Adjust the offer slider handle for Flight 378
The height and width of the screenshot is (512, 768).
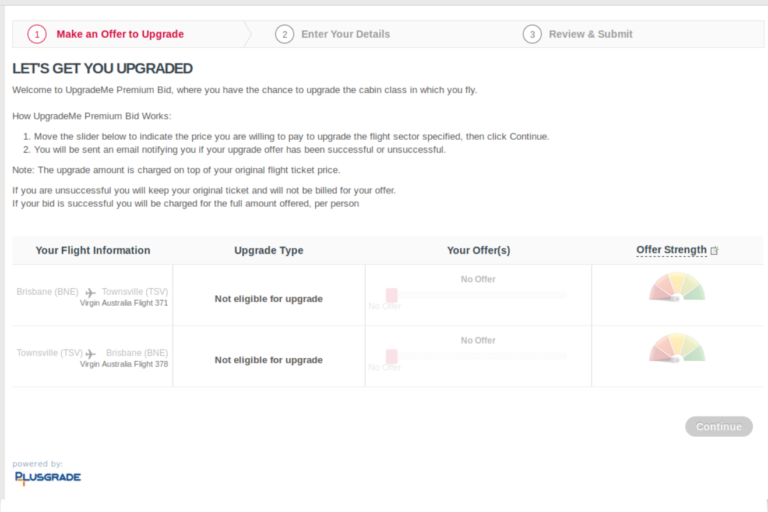coord(391,356)
